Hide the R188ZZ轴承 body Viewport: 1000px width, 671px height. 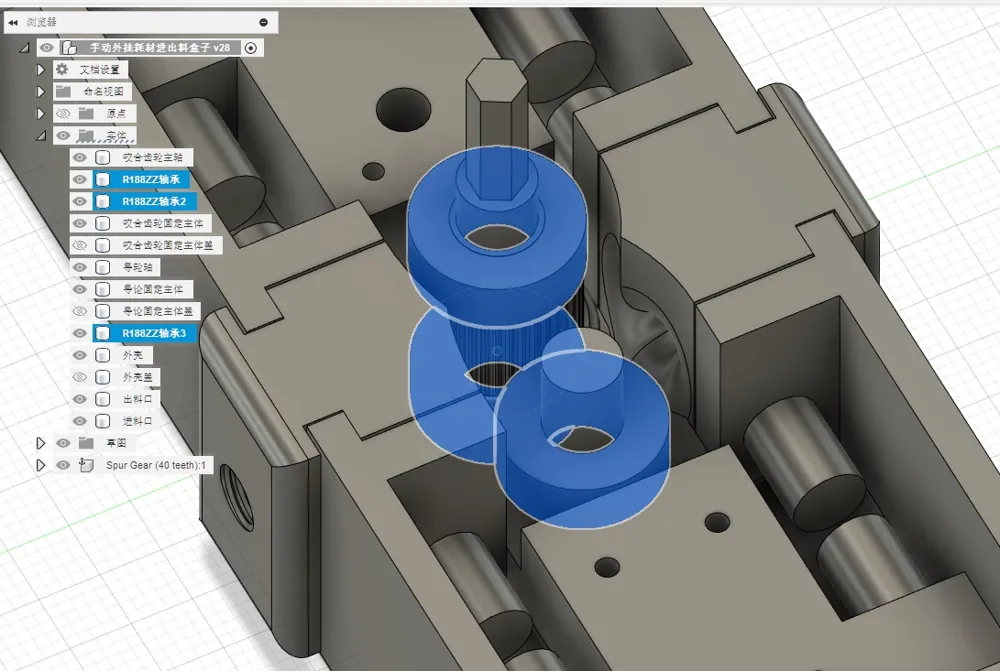(79, 179)
